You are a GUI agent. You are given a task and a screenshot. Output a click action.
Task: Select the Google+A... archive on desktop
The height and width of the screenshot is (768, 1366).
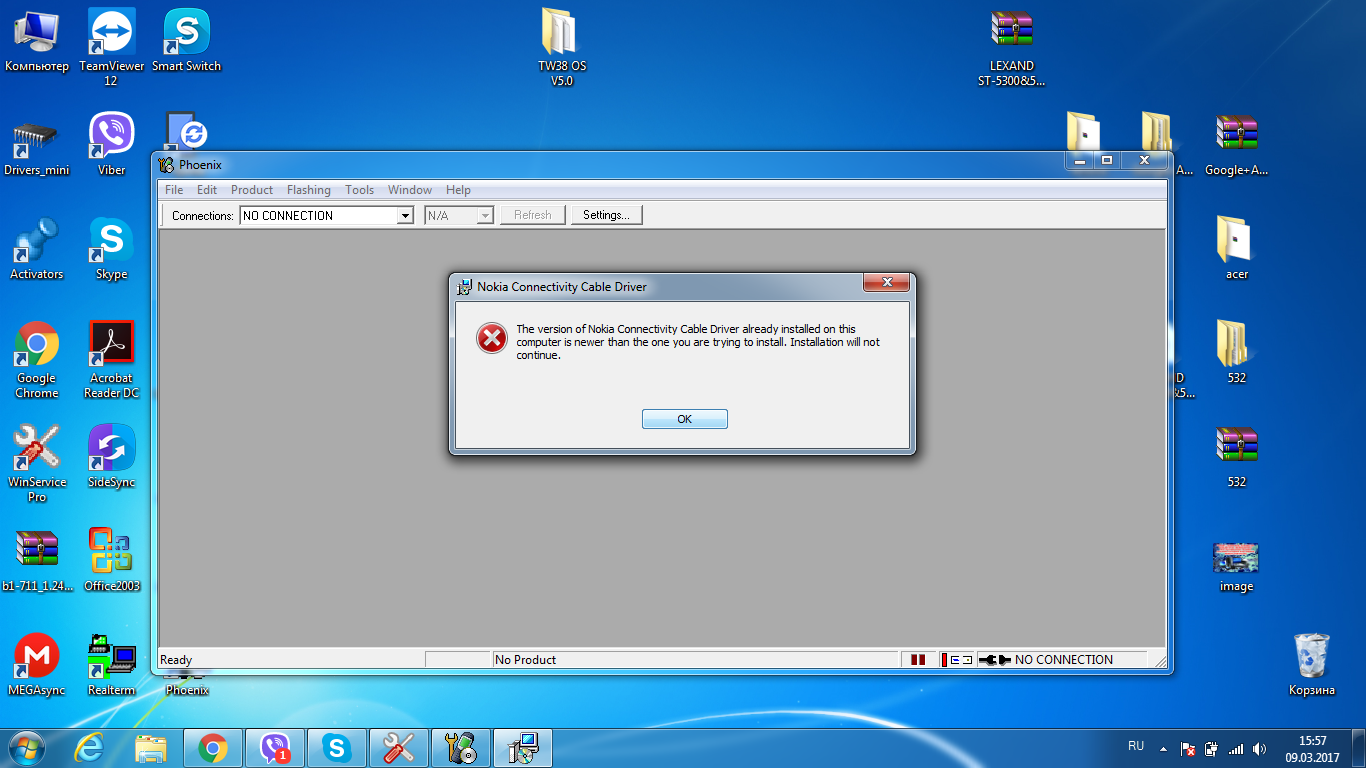pos(1236,146)
